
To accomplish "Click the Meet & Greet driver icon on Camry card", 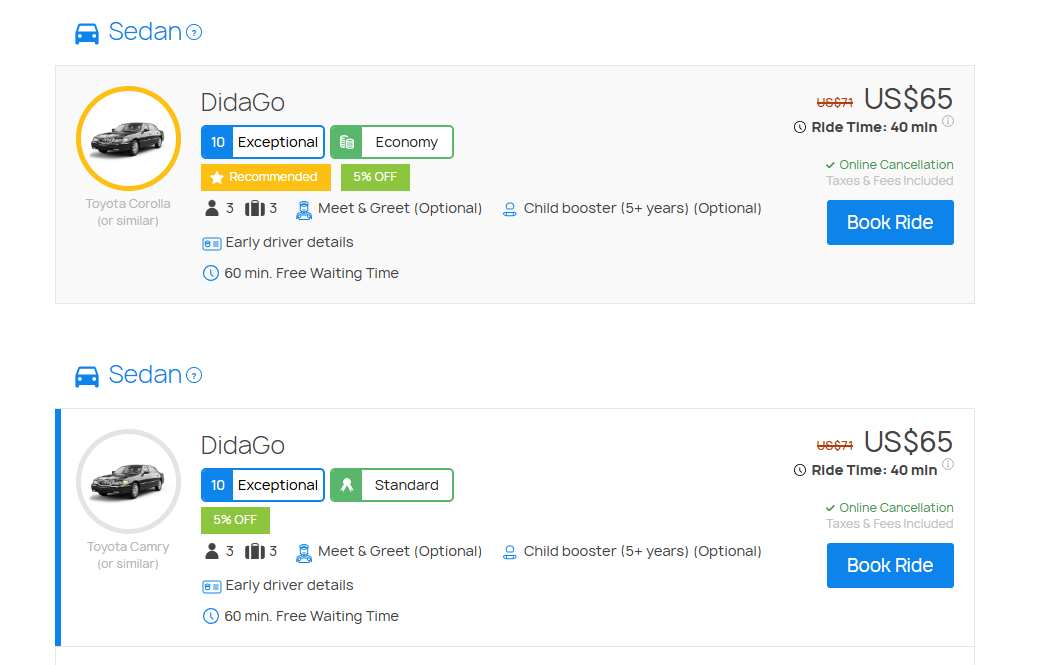I will [304, 553].
